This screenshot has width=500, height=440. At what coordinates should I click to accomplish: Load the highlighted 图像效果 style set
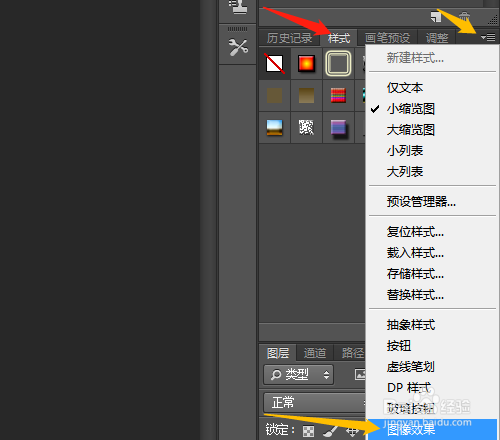coord(432,430)
